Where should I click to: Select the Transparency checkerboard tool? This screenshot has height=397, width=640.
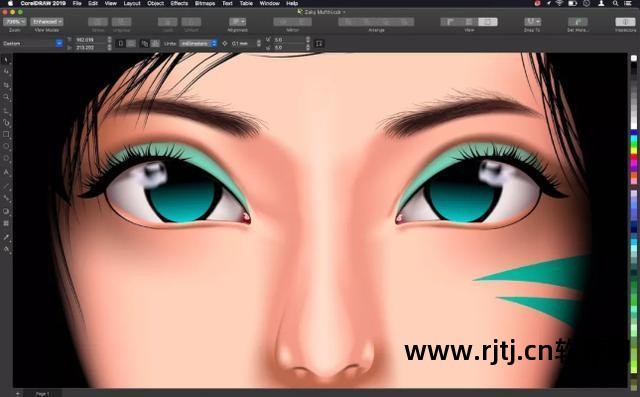point(6,223)
